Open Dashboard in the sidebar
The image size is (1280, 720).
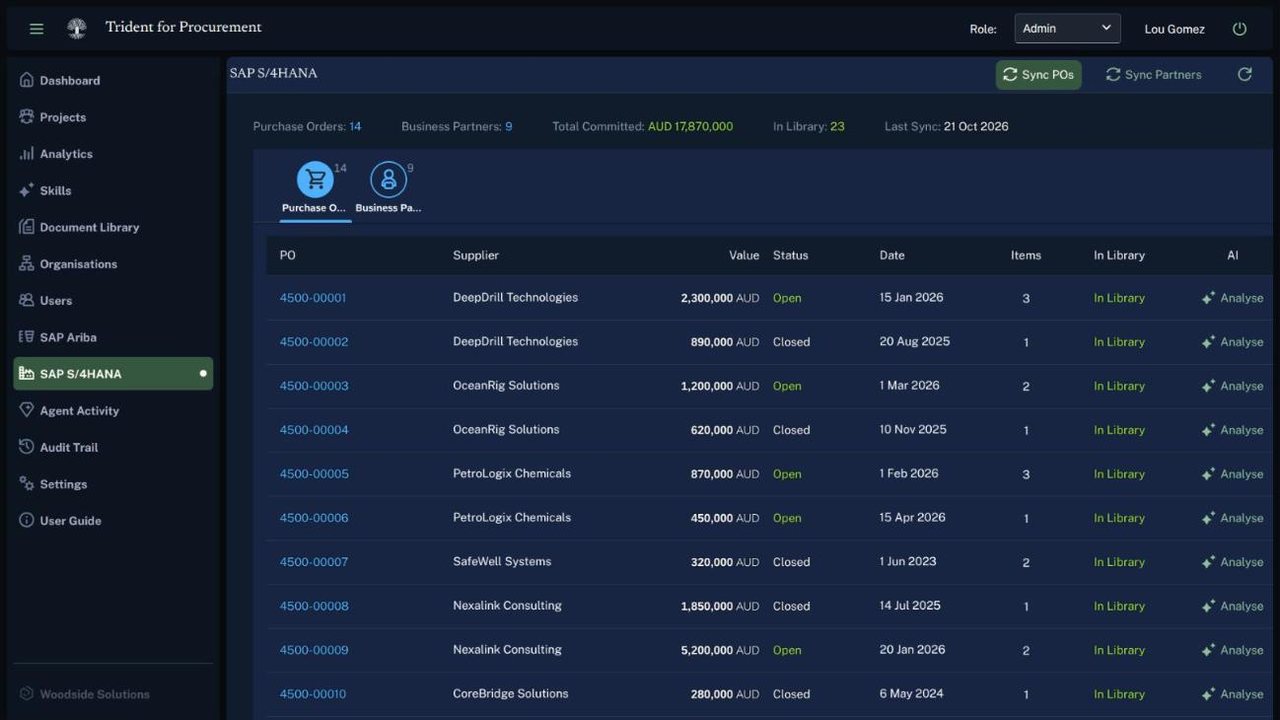(x=113, y=80)
